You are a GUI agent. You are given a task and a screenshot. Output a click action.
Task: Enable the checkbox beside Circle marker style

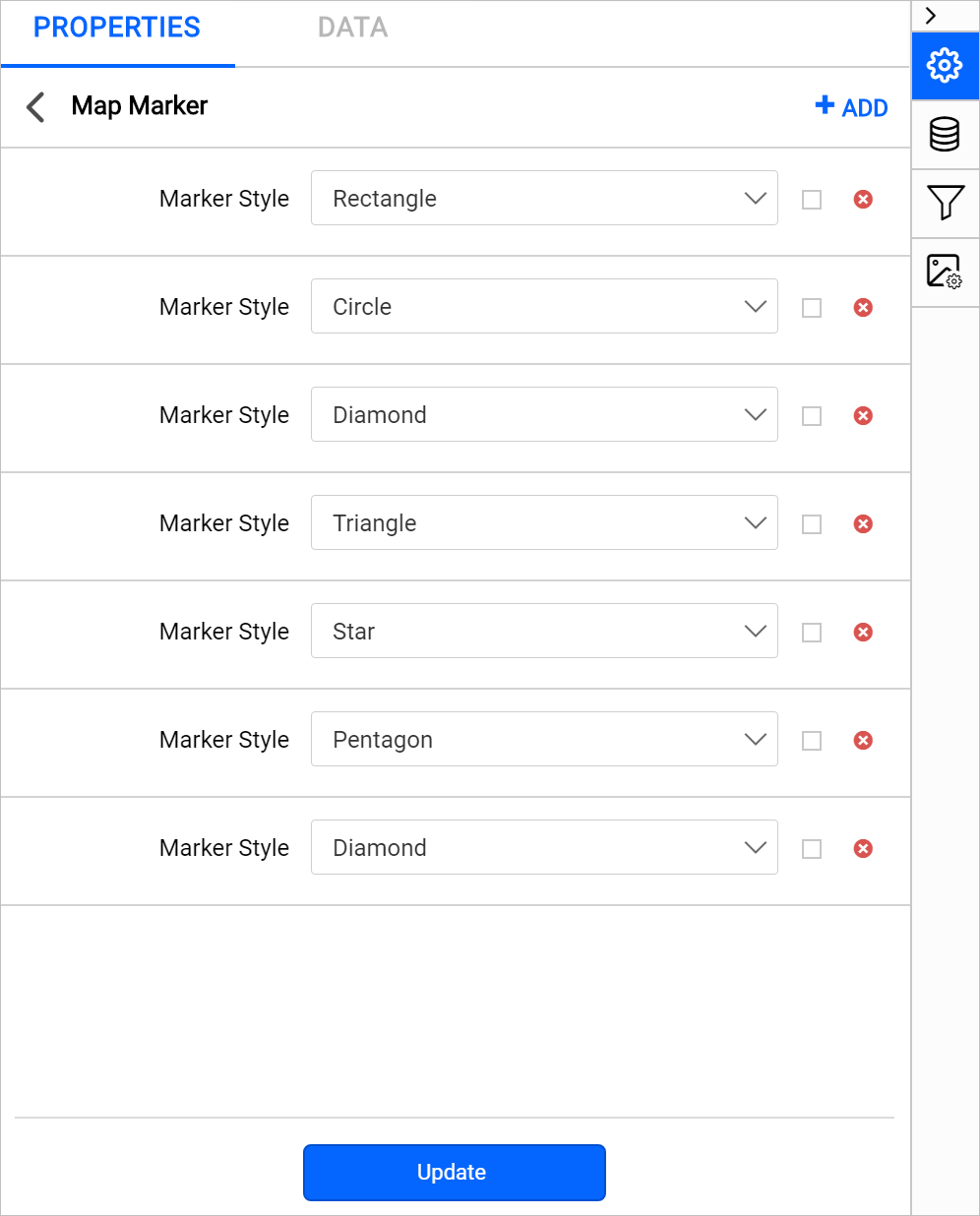tap(811, 307)
